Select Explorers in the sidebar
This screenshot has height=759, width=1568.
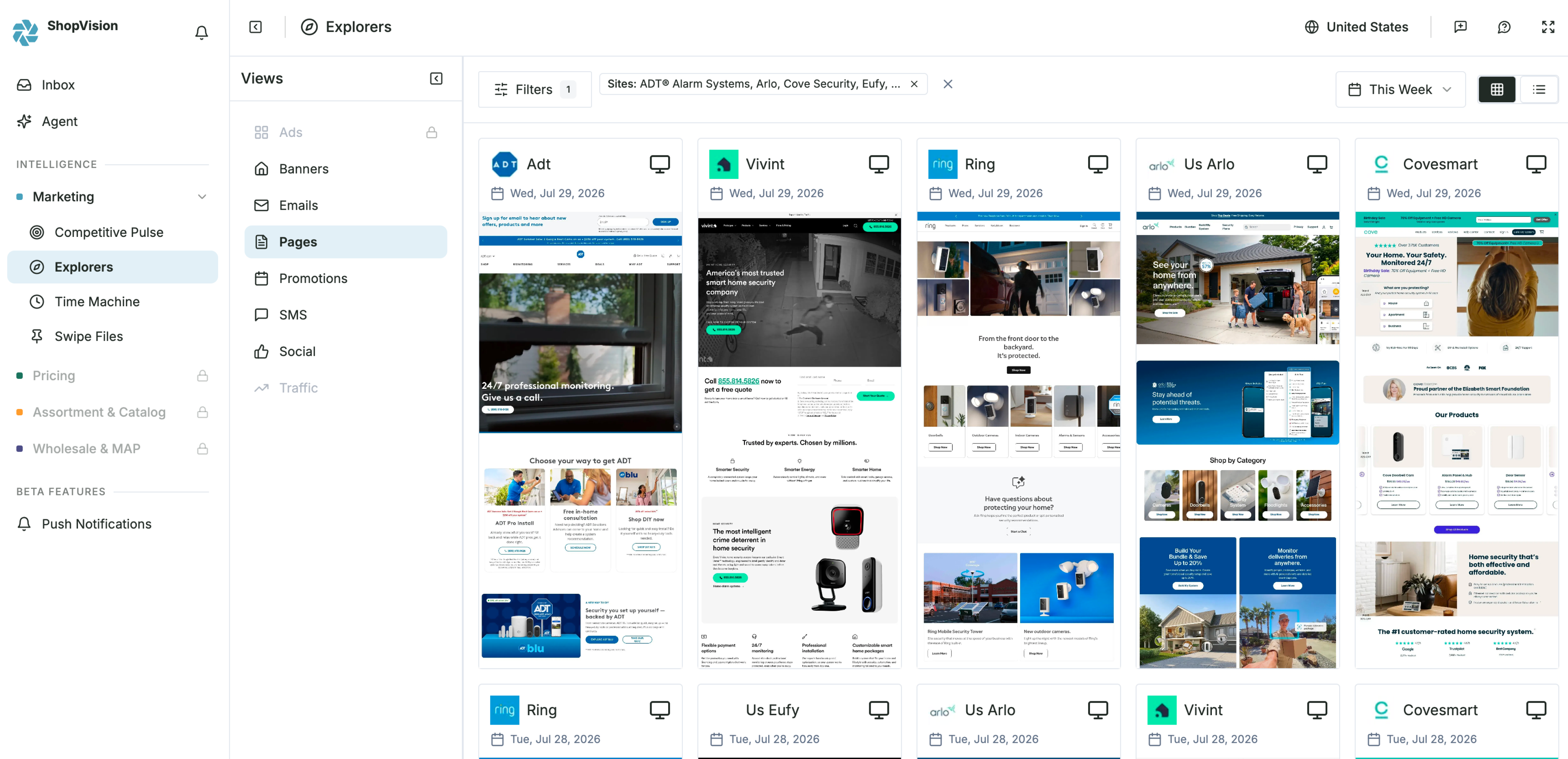point(112,267)
